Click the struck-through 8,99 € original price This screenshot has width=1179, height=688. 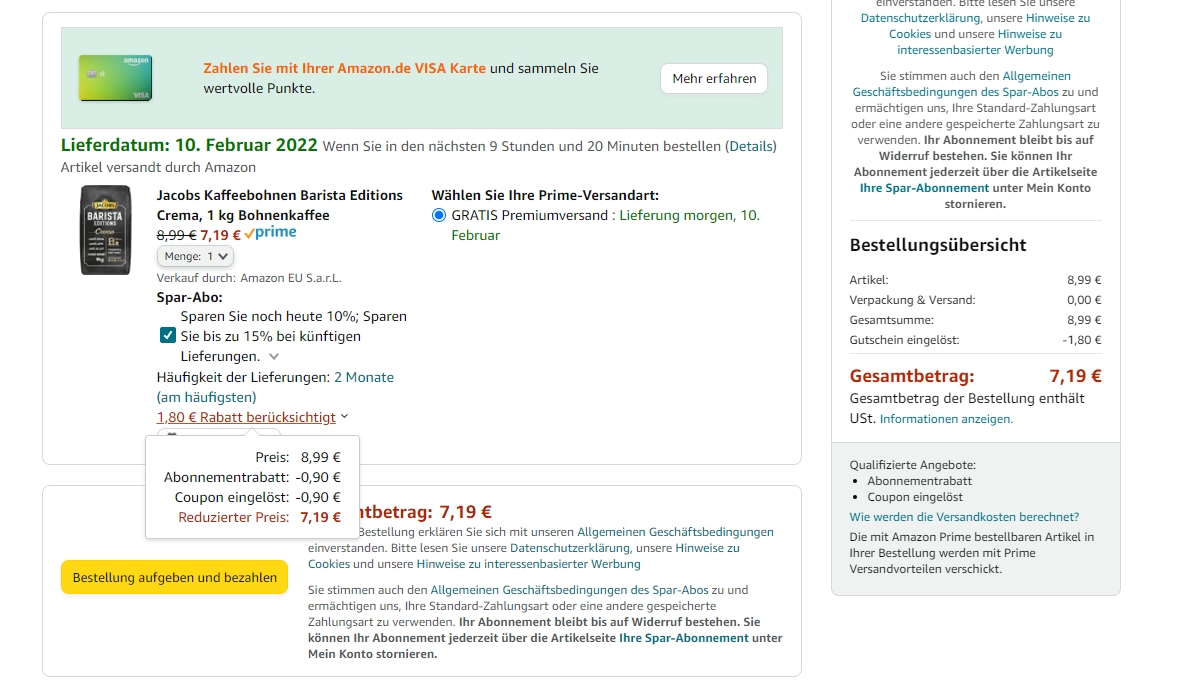tap(176, 235)
